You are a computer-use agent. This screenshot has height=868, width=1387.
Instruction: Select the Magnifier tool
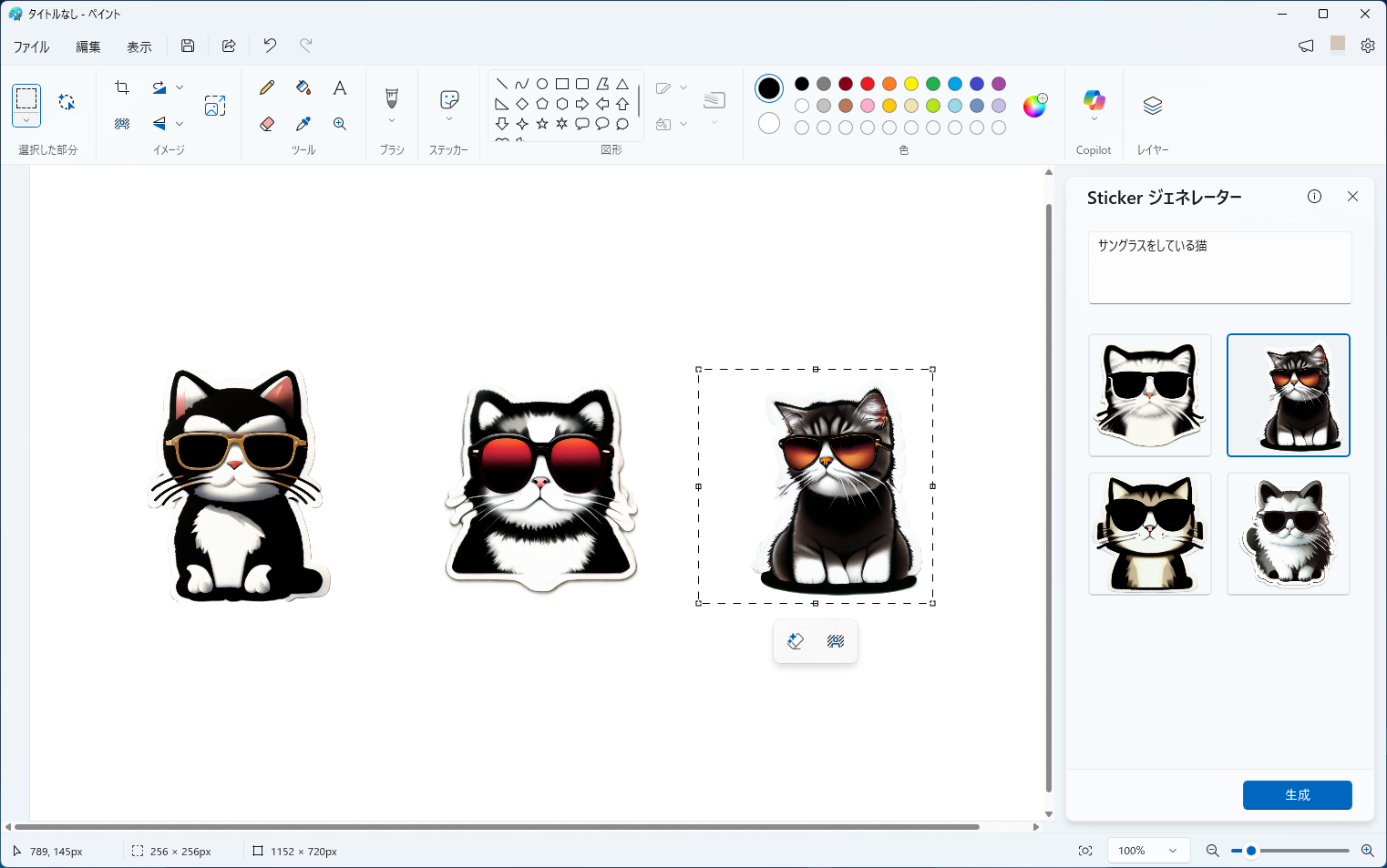click(x=339, y=124)
